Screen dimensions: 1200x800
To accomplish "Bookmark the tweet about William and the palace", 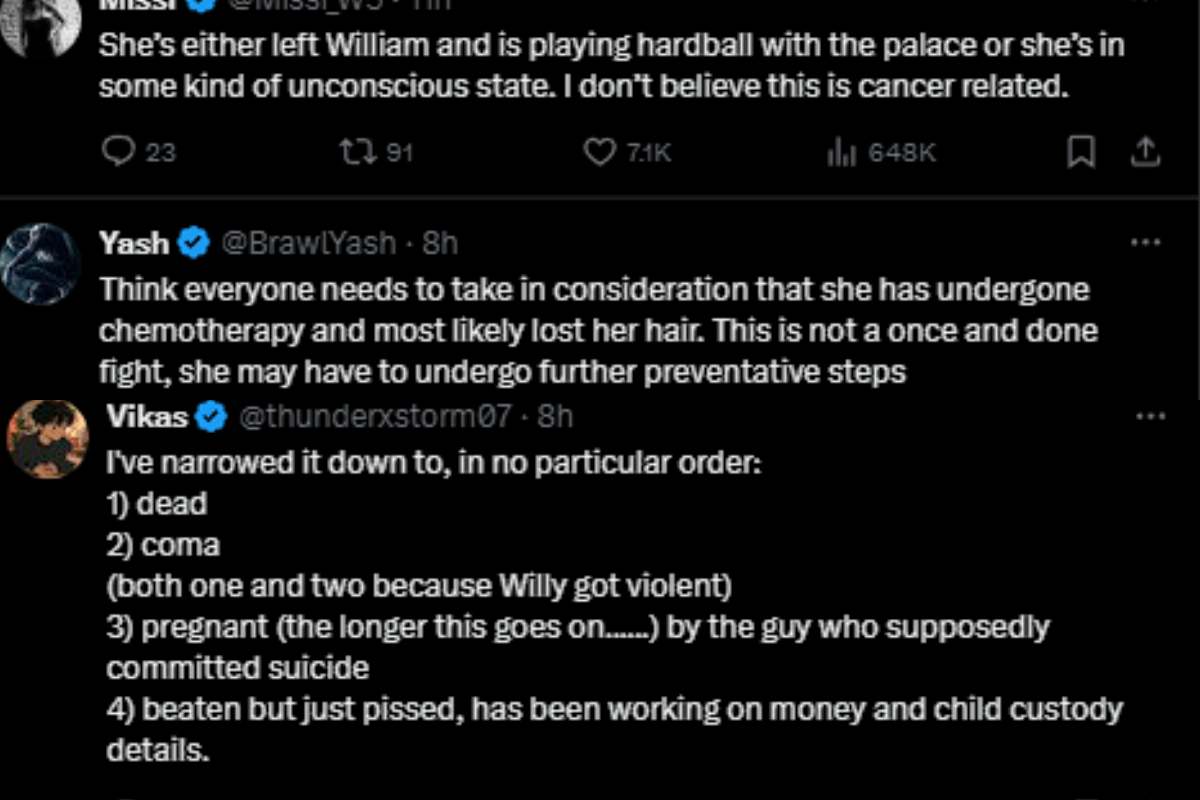I will coord(1081,152).
